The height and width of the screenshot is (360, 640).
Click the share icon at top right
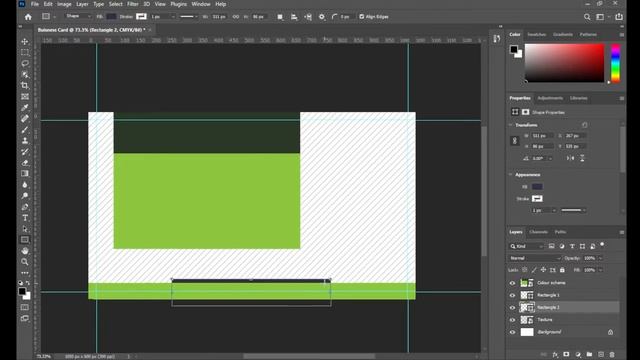click(619, 17)
